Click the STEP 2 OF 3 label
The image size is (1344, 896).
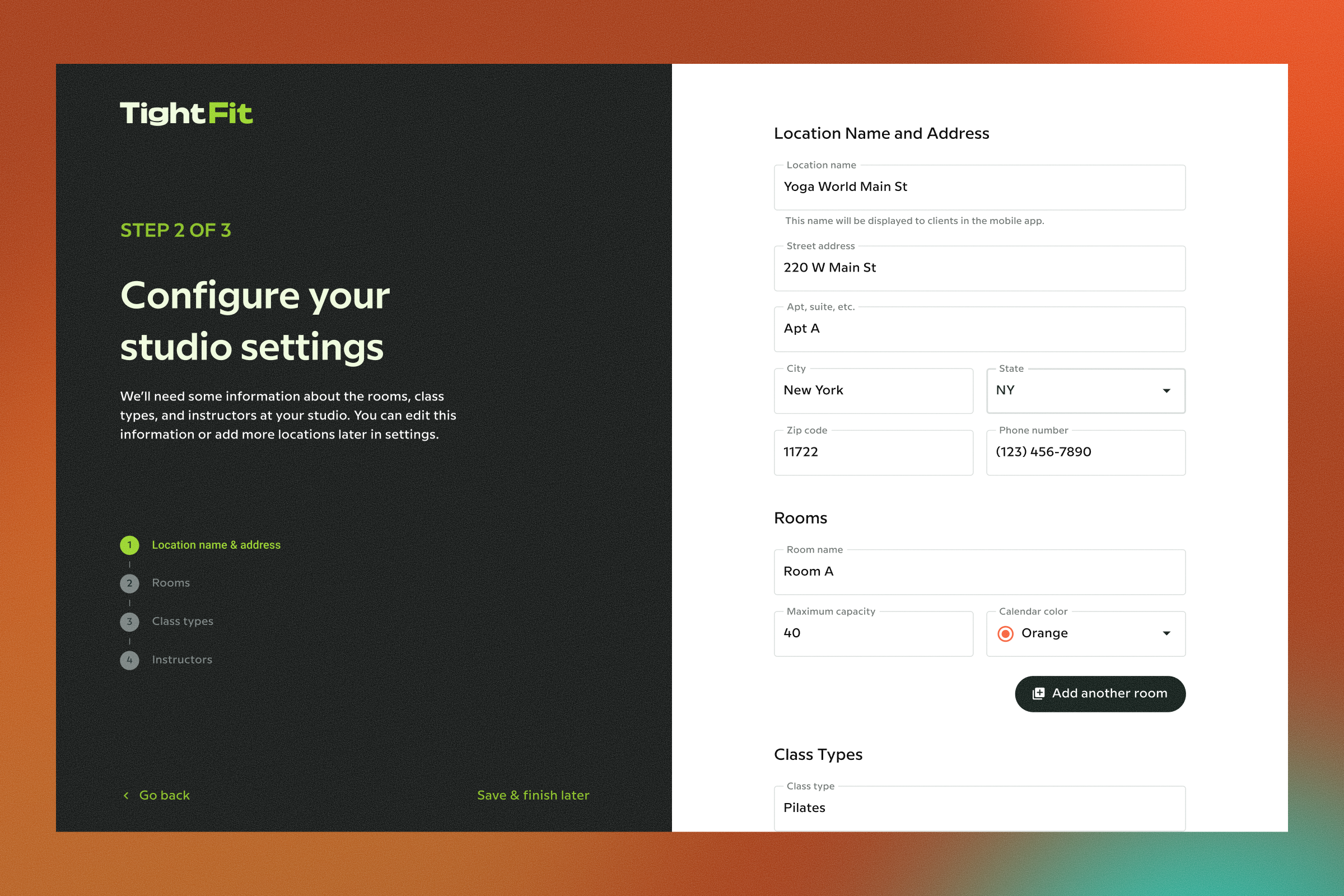(x=175, y=230)
